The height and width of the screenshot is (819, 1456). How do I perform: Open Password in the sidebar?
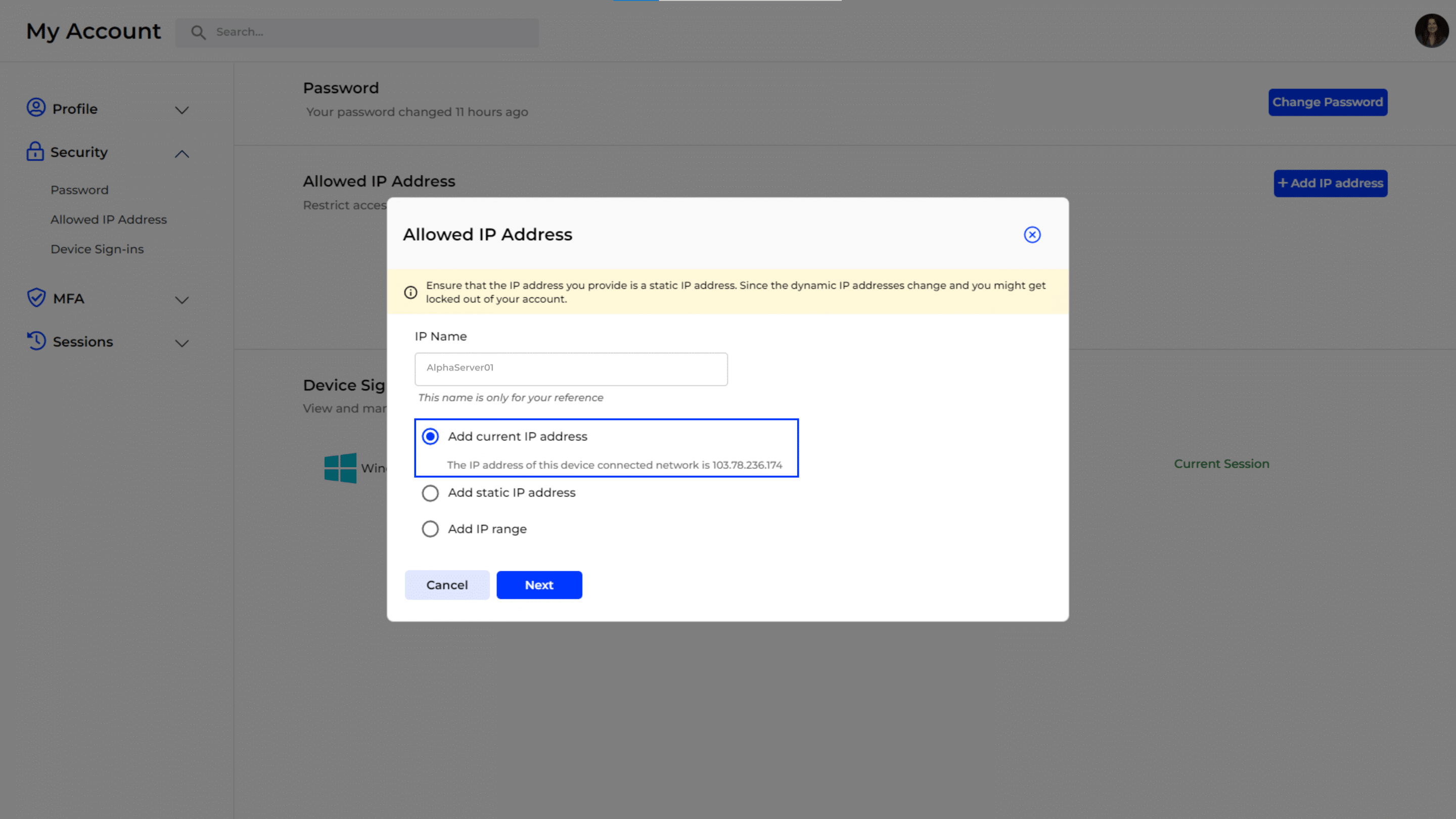(80, 190)
